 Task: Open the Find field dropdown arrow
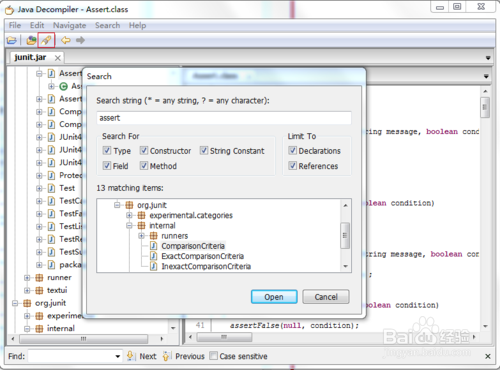pyautogui.click(x=117, y=356)
